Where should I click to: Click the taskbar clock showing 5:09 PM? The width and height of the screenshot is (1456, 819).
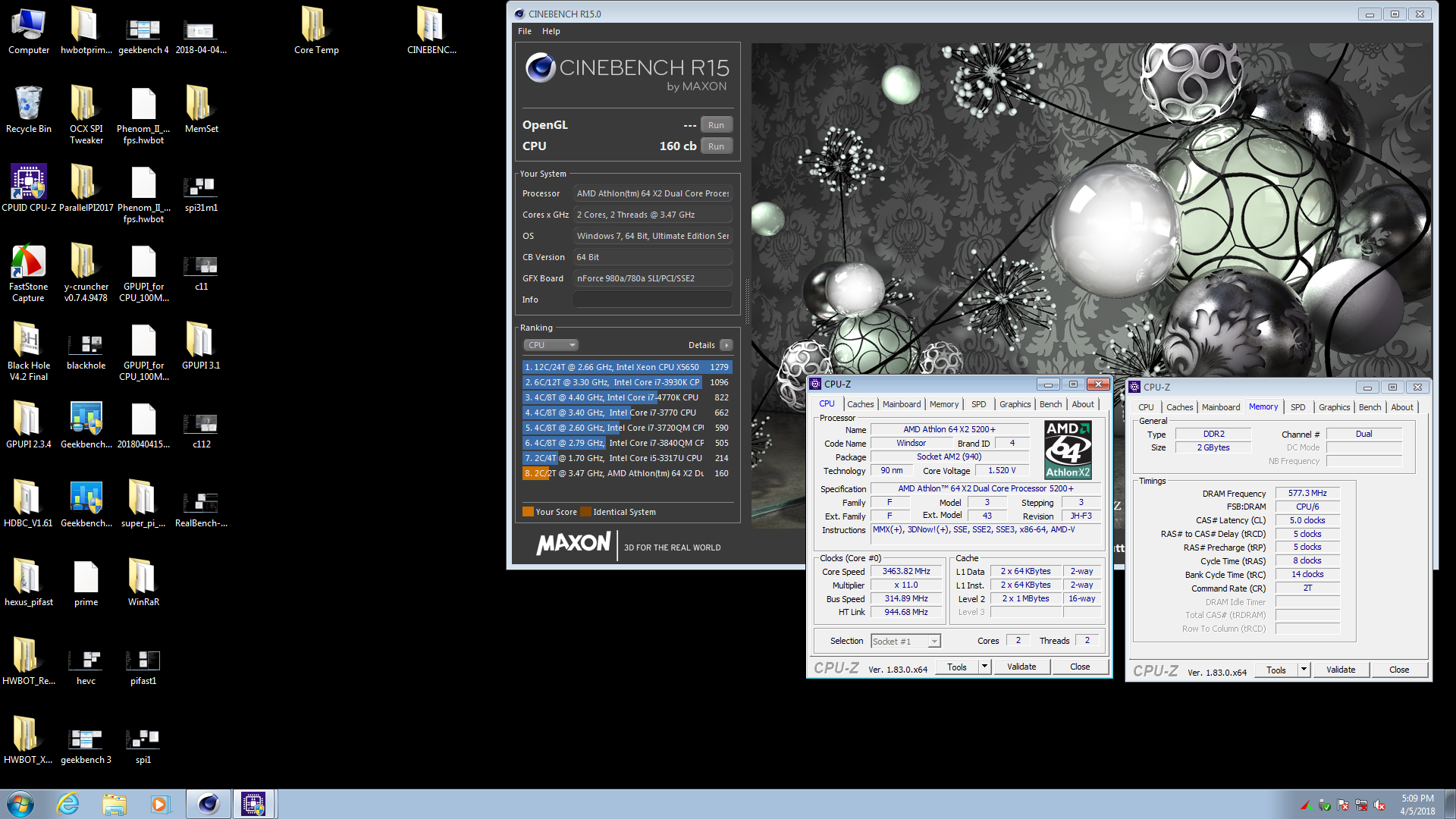(1417, 804)
